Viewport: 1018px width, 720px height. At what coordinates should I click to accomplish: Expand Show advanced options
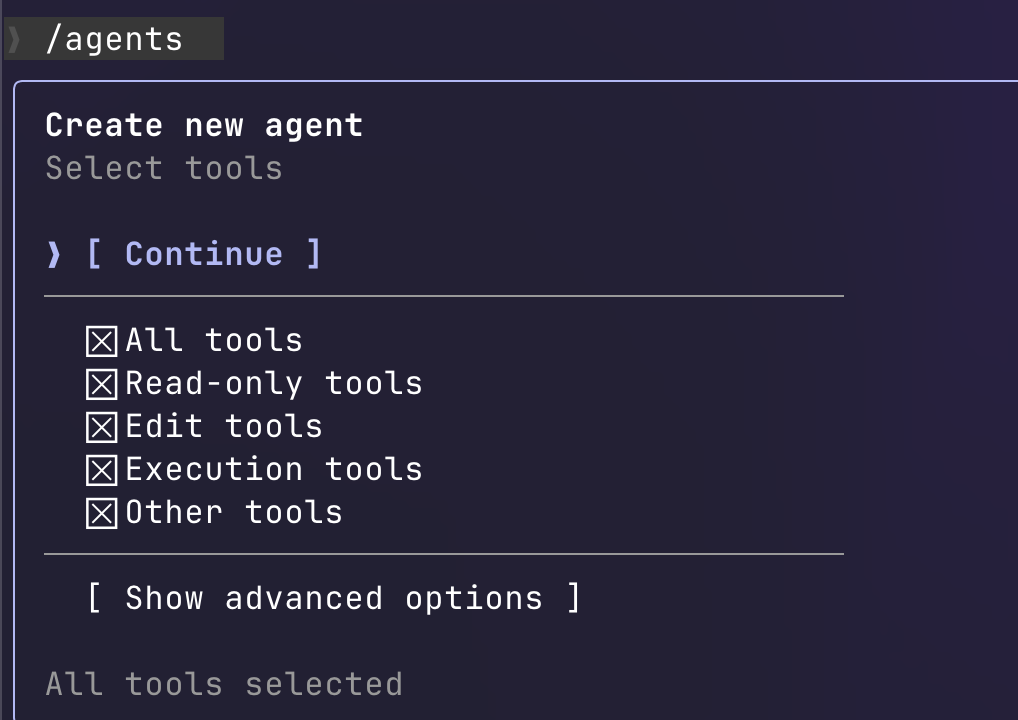click(x=333, y=599)
